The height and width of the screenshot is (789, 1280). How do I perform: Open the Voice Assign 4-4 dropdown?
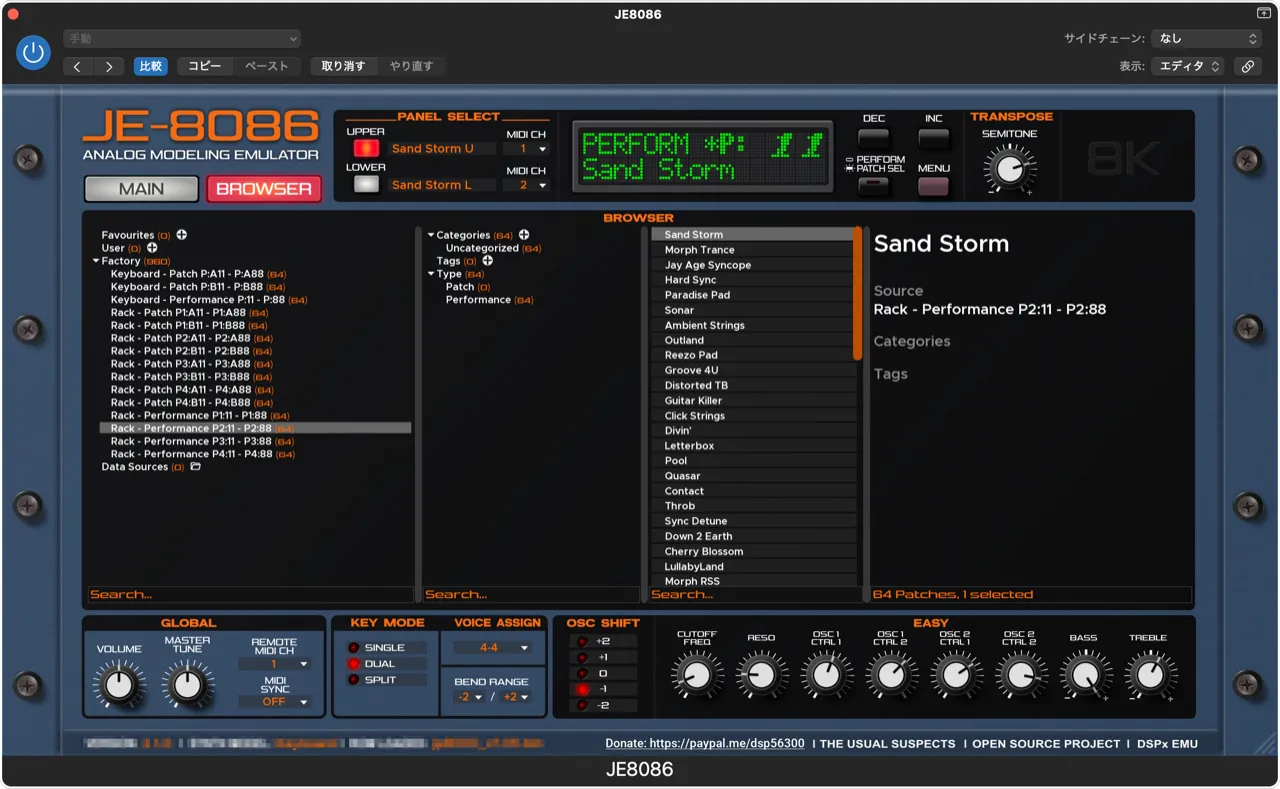(490, 648)
